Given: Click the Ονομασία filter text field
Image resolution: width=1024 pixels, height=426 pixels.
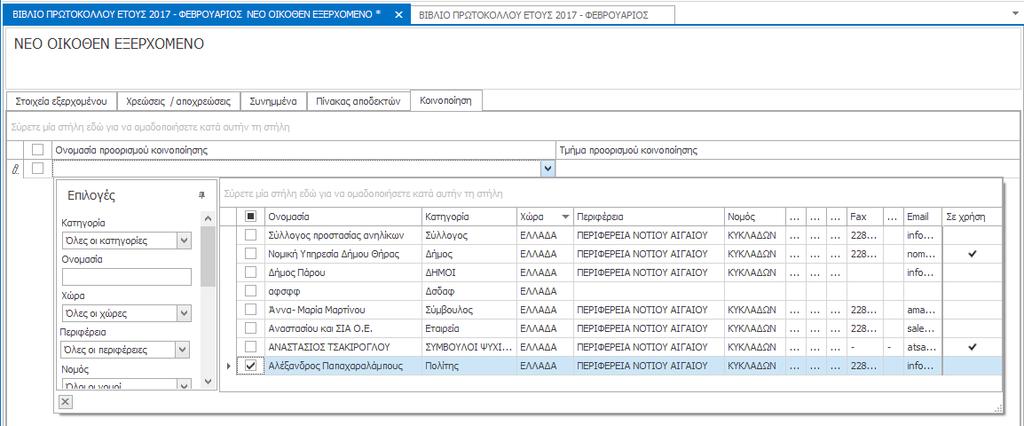Looking at the screenshot, I should pyautogui.click(x=126, y=277).
